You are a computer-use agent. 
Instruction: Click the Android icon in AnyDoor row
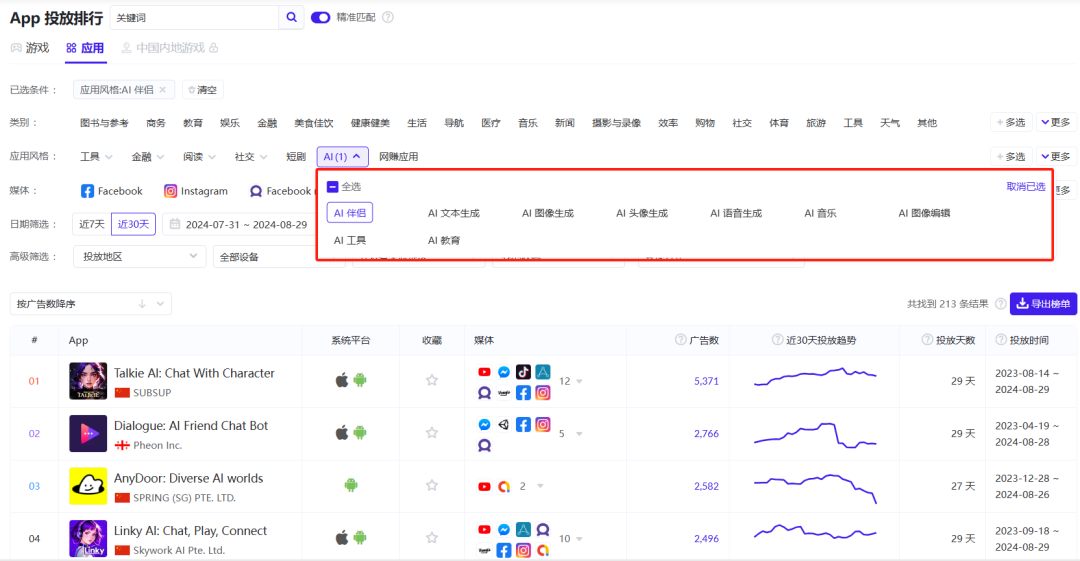[x=351, y=485]
